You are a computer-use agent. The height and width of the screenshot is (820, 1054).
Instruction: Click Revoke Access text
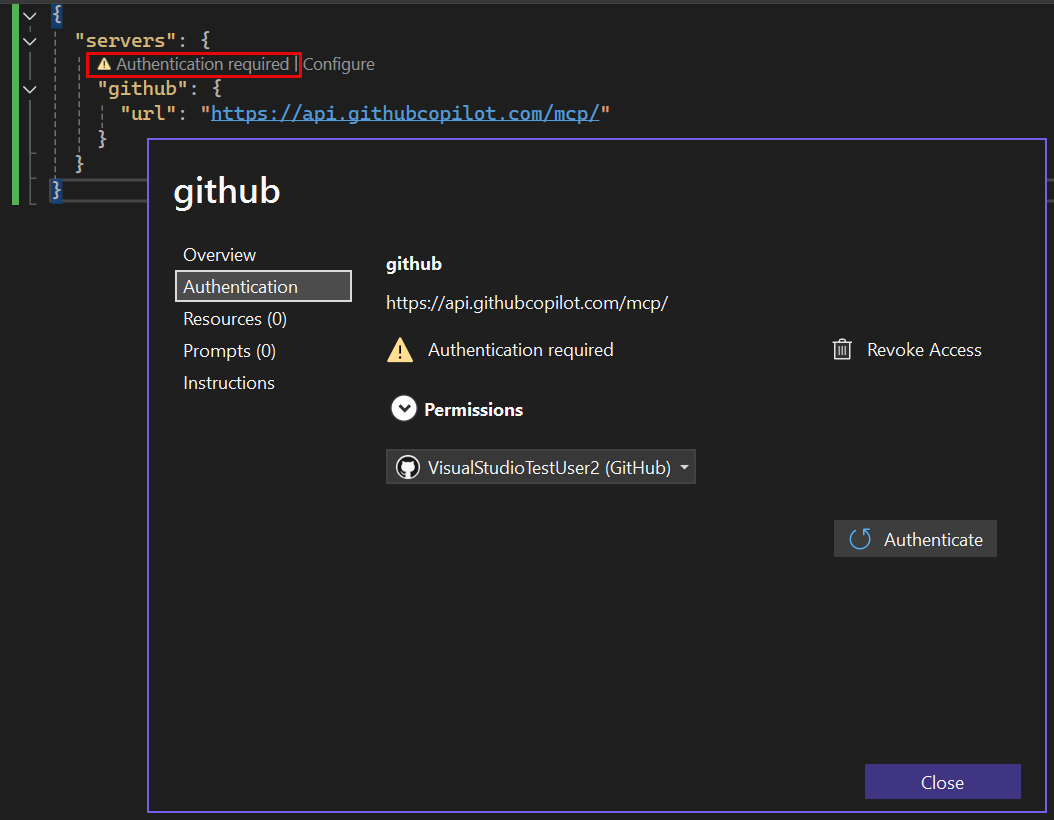924,350
